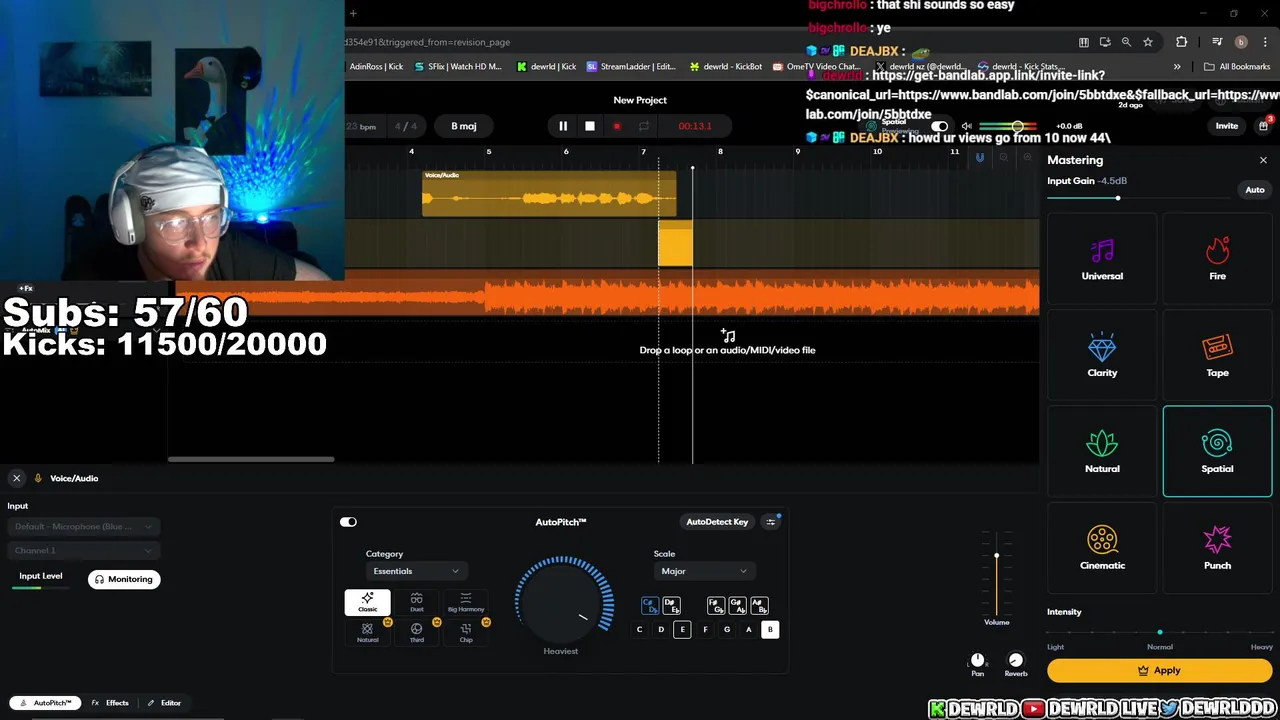Close the Voice/Audio track panel
The image size is (1280, 720).
coord(16,478)
